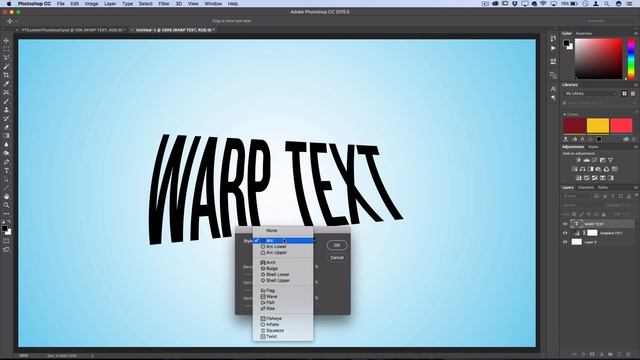Open the Edit Toolbar three-dots button
This screenshot has width=640, height=360.
tap(6, 214)
